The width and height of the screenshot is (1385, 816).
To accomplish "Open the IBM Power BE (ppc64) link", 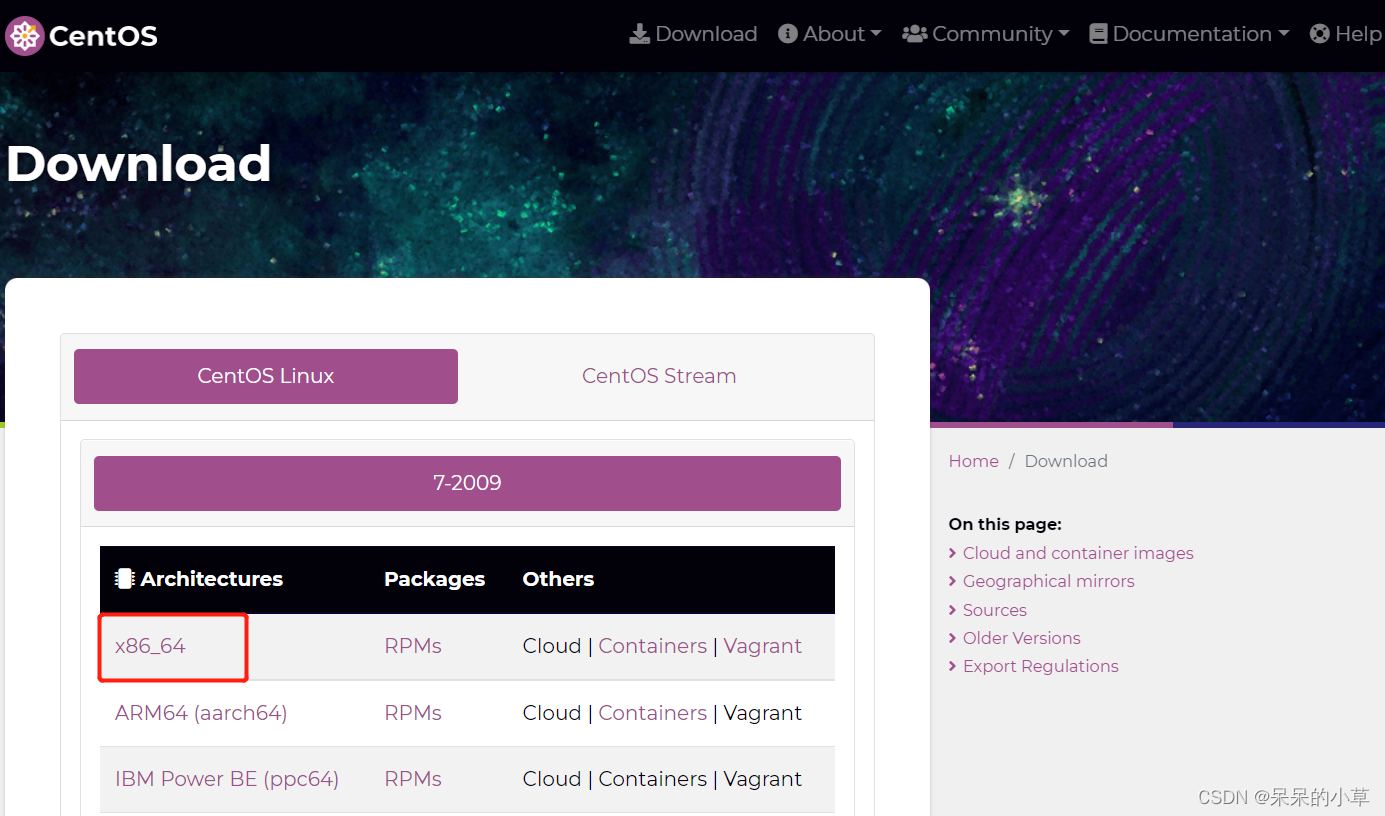I will pos(227,779).
